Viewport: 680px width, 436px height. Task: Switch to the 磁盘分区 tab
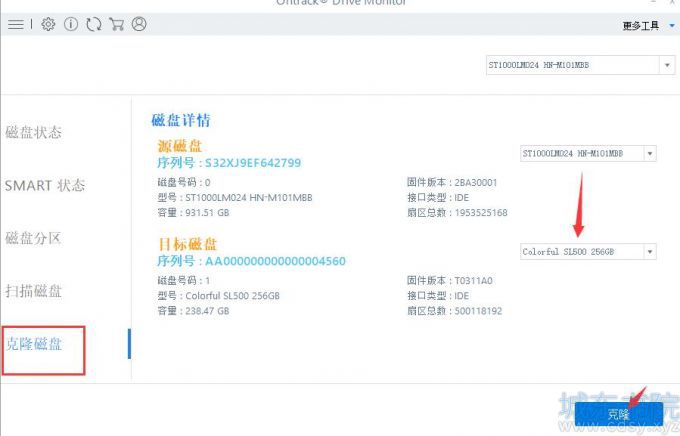click(x=33, y=238)
